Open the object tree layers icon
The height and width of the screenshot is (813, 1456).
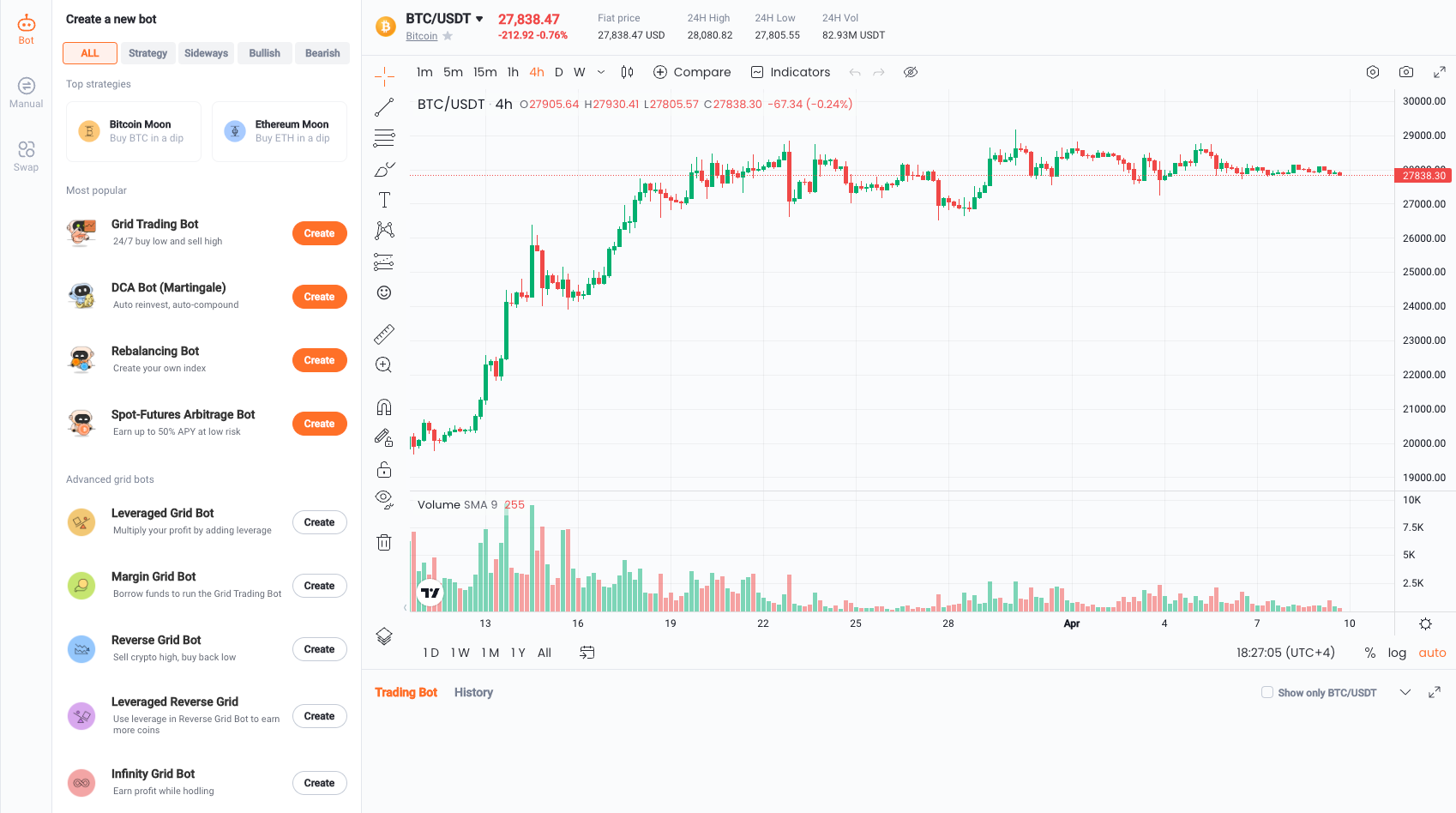tap(384, 635)
